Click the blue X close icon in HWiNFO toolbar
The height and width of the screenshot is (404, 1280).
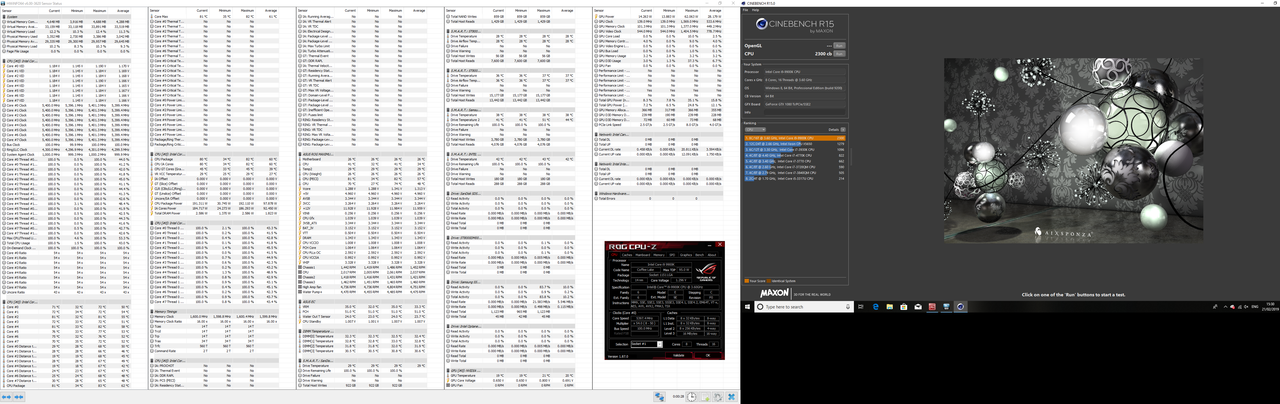click(x=730, y=396)
